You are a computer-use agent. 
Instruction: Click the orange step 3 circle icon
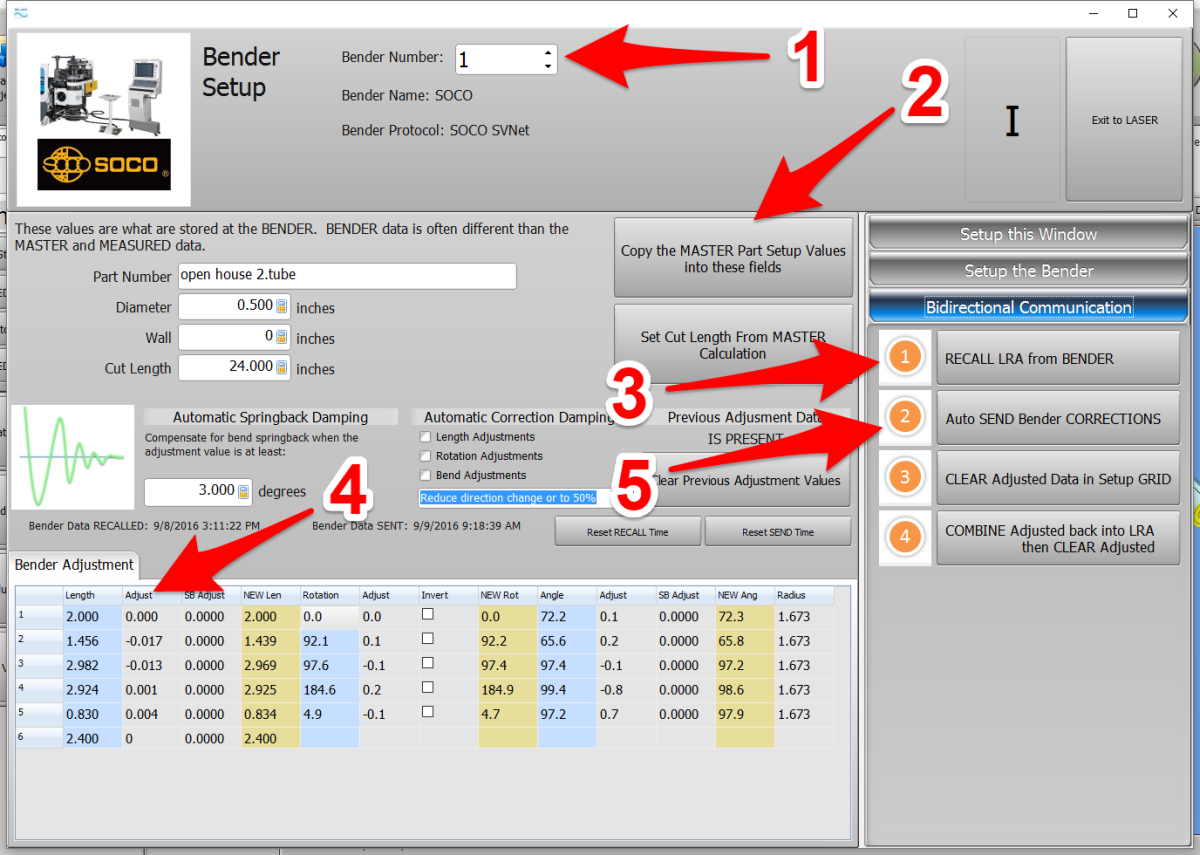pyautogui.click(x=905, y=477)
